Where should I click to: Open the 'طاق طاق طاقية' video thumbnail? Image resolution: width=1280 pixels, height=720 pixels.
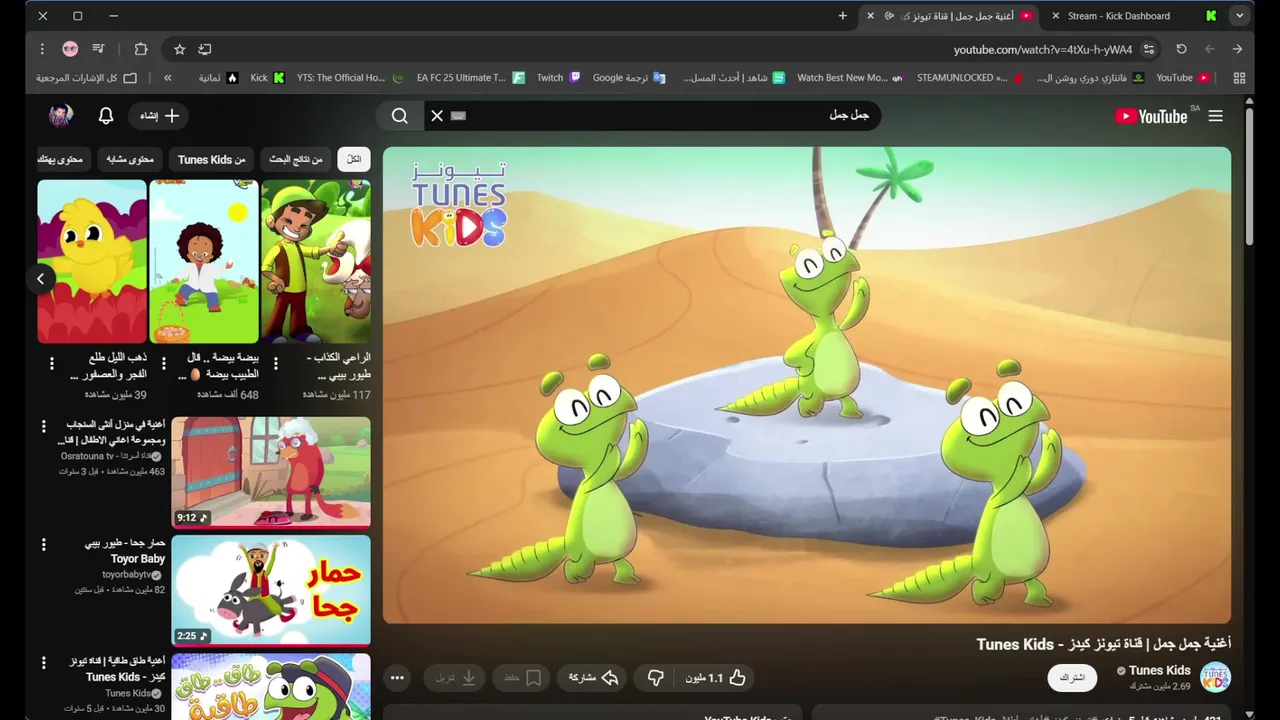tap(271, 686)
